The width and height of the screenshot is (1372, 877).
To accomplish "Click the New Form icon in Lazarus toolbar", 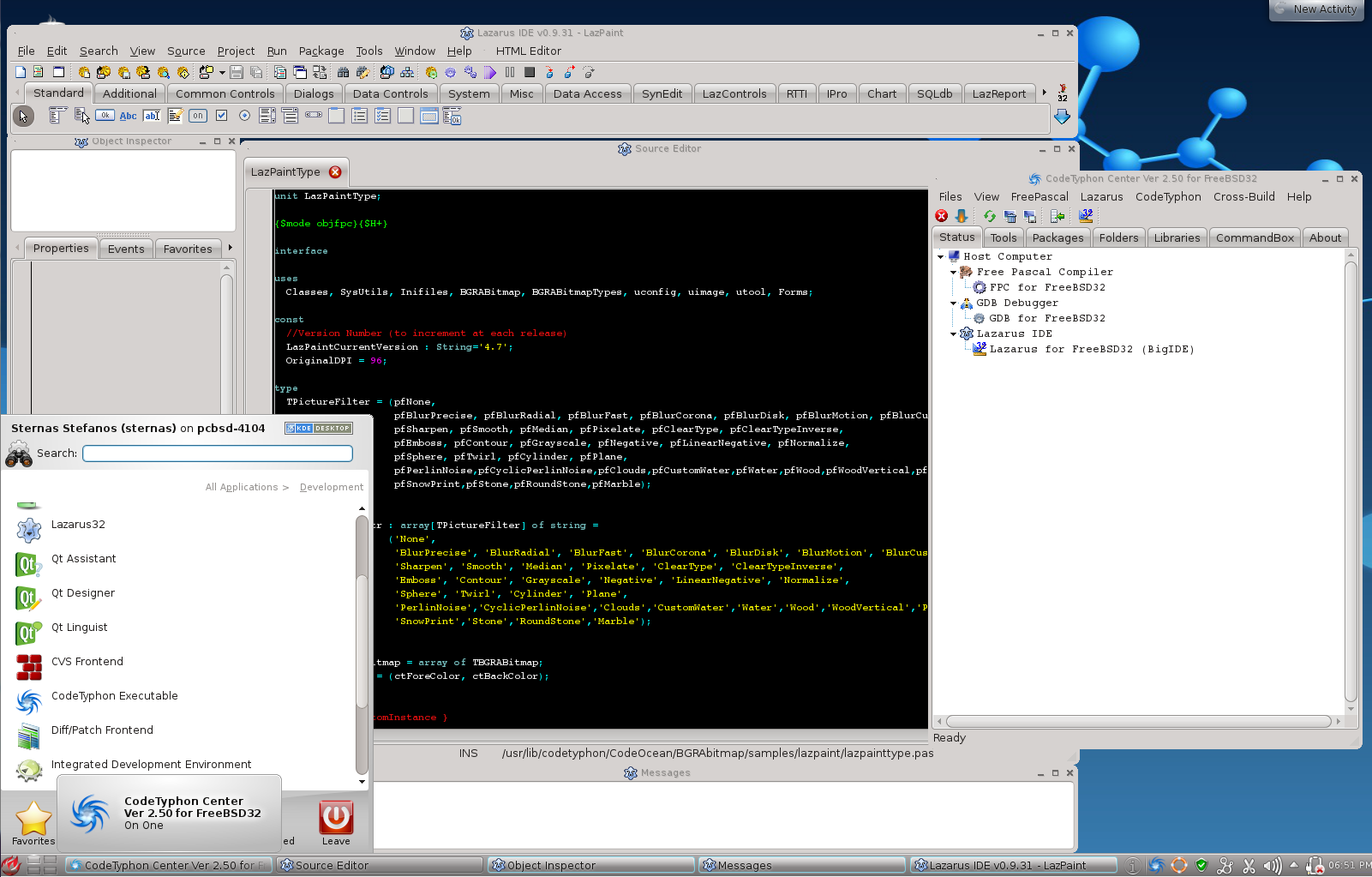I will 58,72.
